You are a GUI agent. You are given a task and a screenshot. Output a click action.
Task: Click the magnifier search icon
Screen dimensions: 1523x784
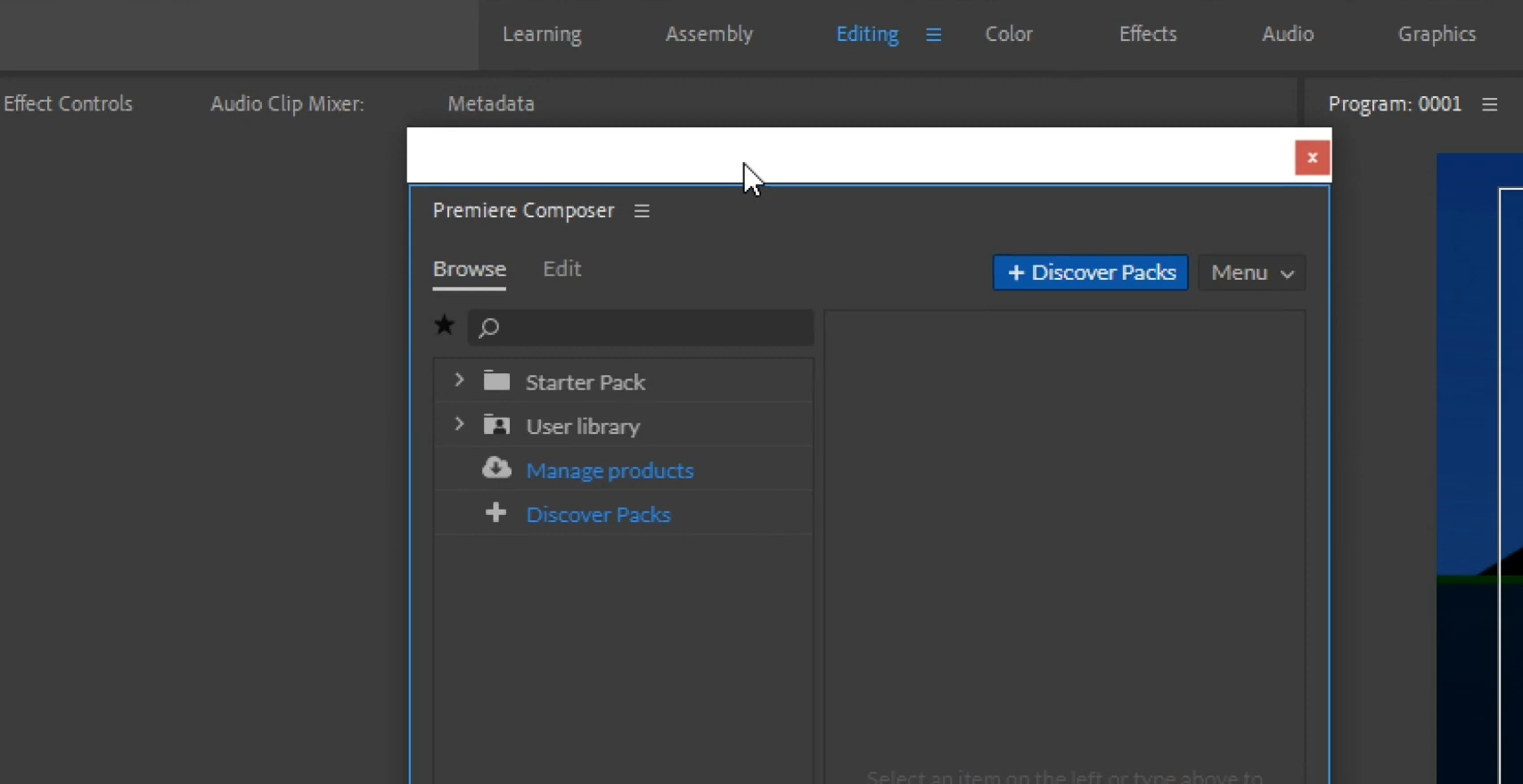[x=488, y=328]
